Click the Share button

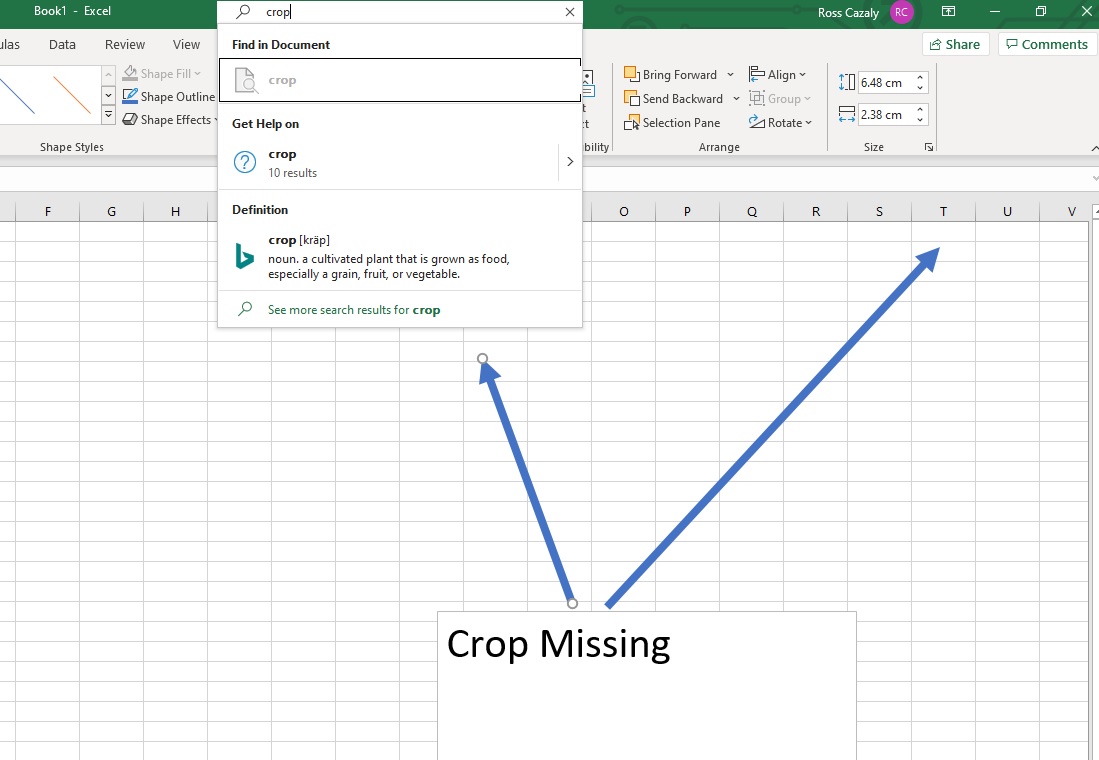coord(955,44)
